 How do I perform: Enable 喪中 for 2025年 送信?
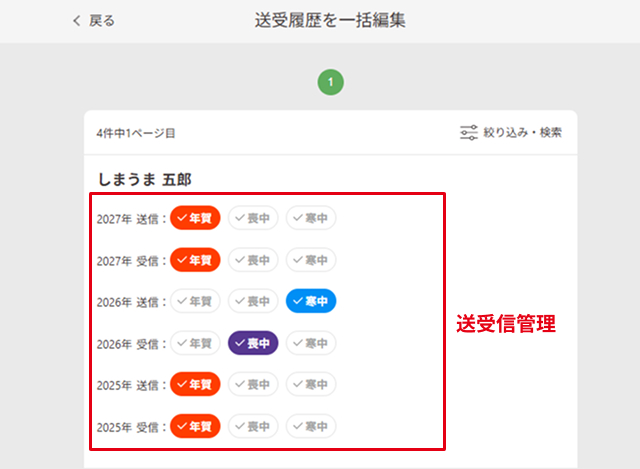click(x=253, y=384)
